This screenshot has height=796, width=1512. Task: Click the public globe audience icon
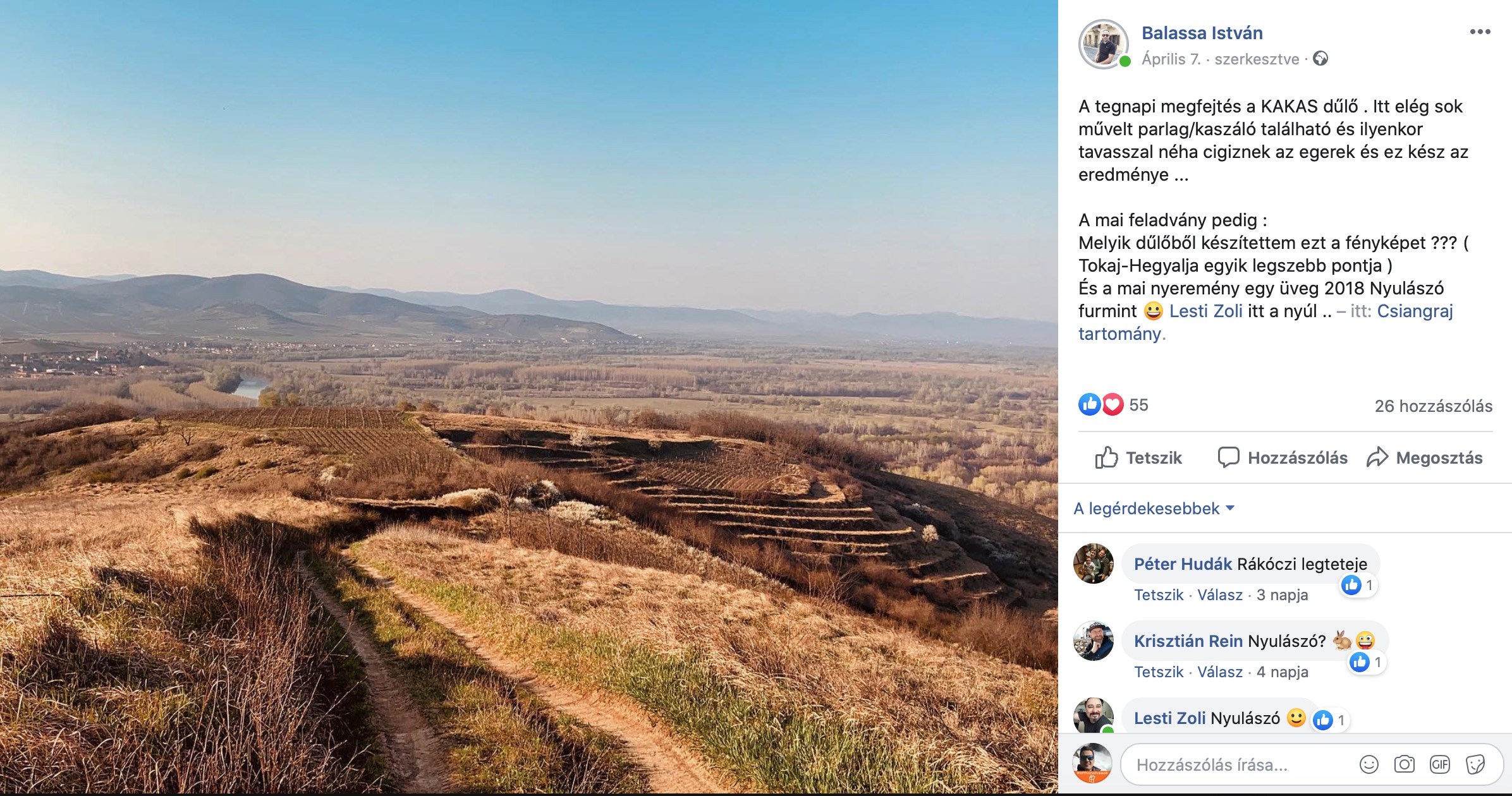[x=1320, y=59]
